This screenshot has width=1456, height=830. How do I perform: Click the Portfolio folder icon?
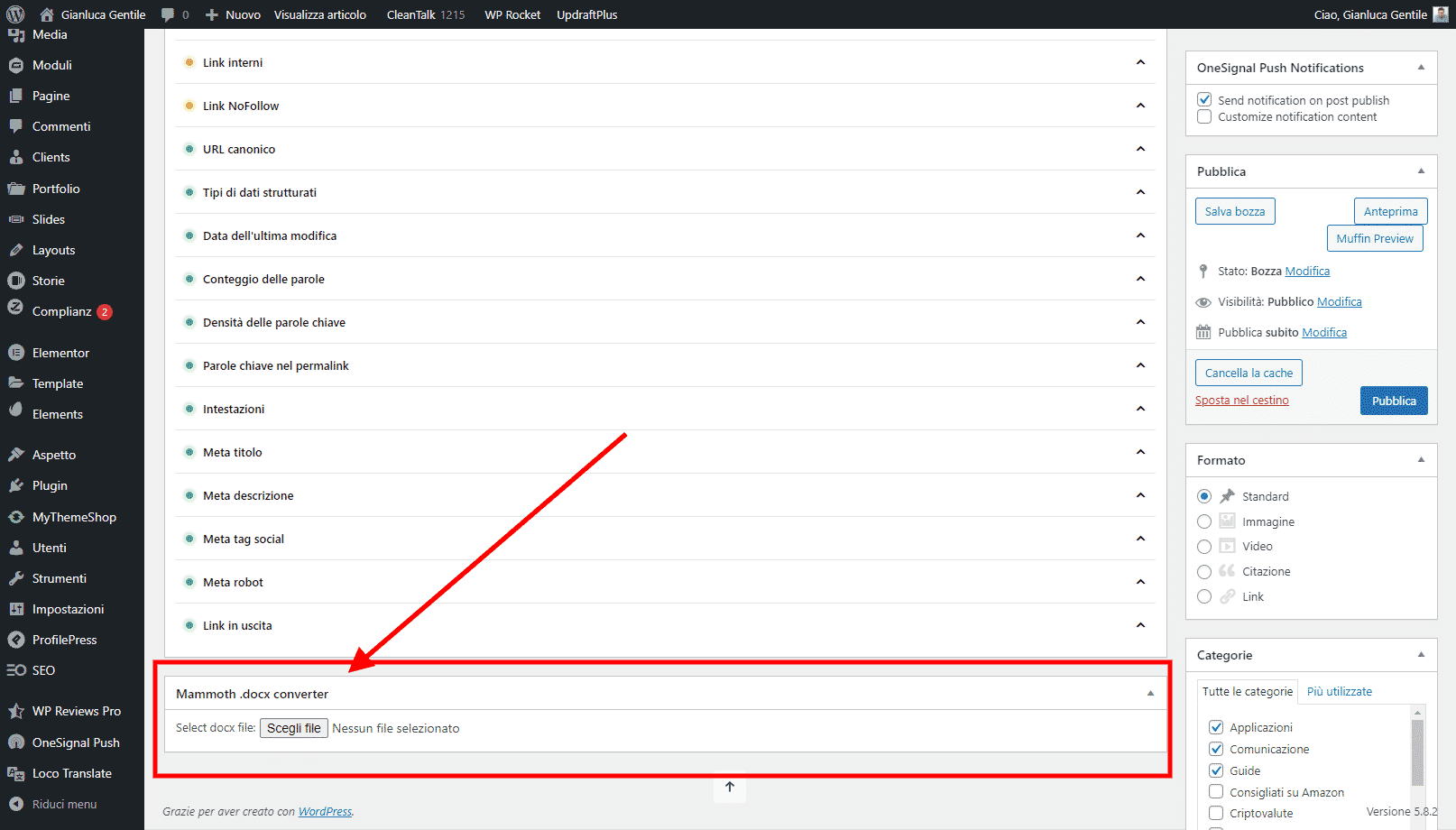point(15,189)
